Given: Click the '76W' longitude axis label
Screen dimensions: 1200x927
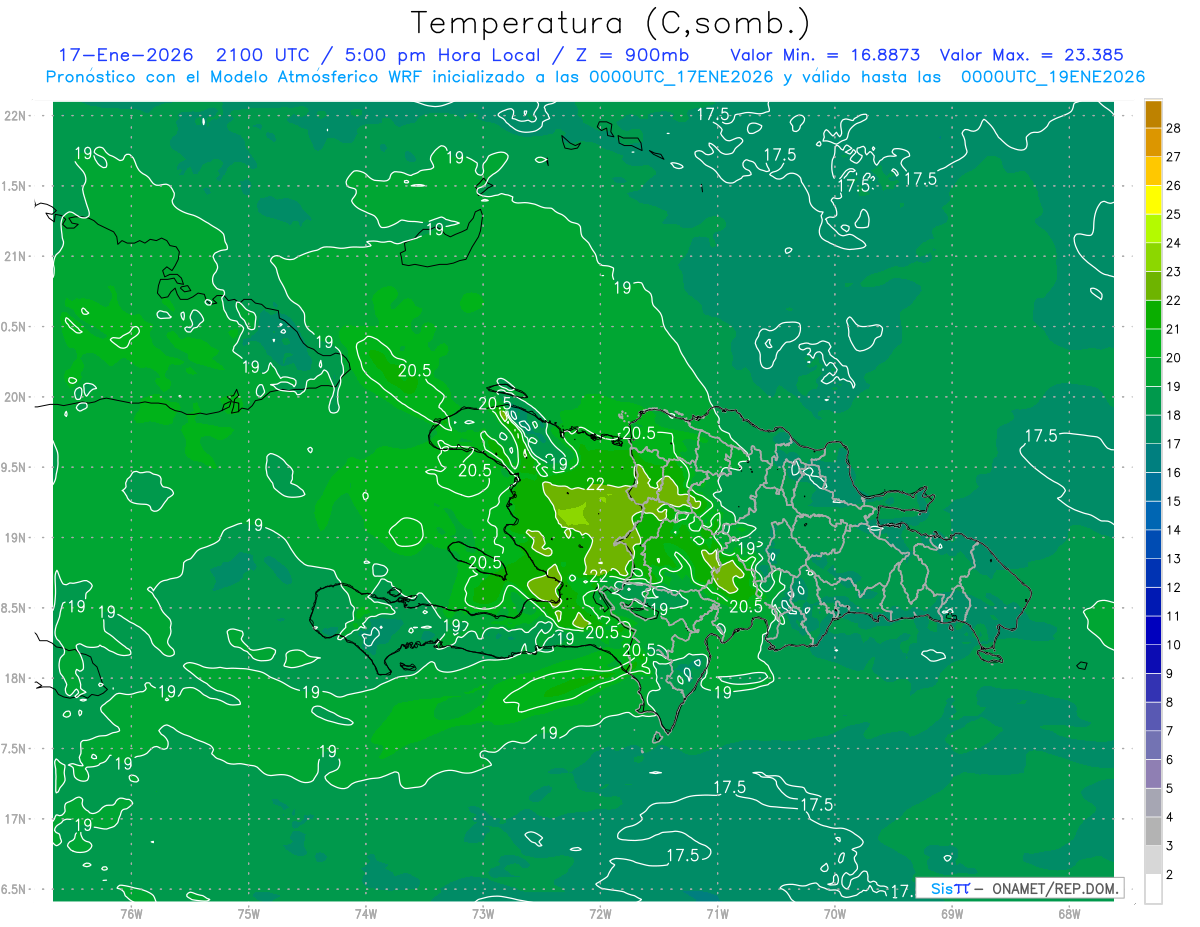Looking at the screenshot, I should pos(131,913).
